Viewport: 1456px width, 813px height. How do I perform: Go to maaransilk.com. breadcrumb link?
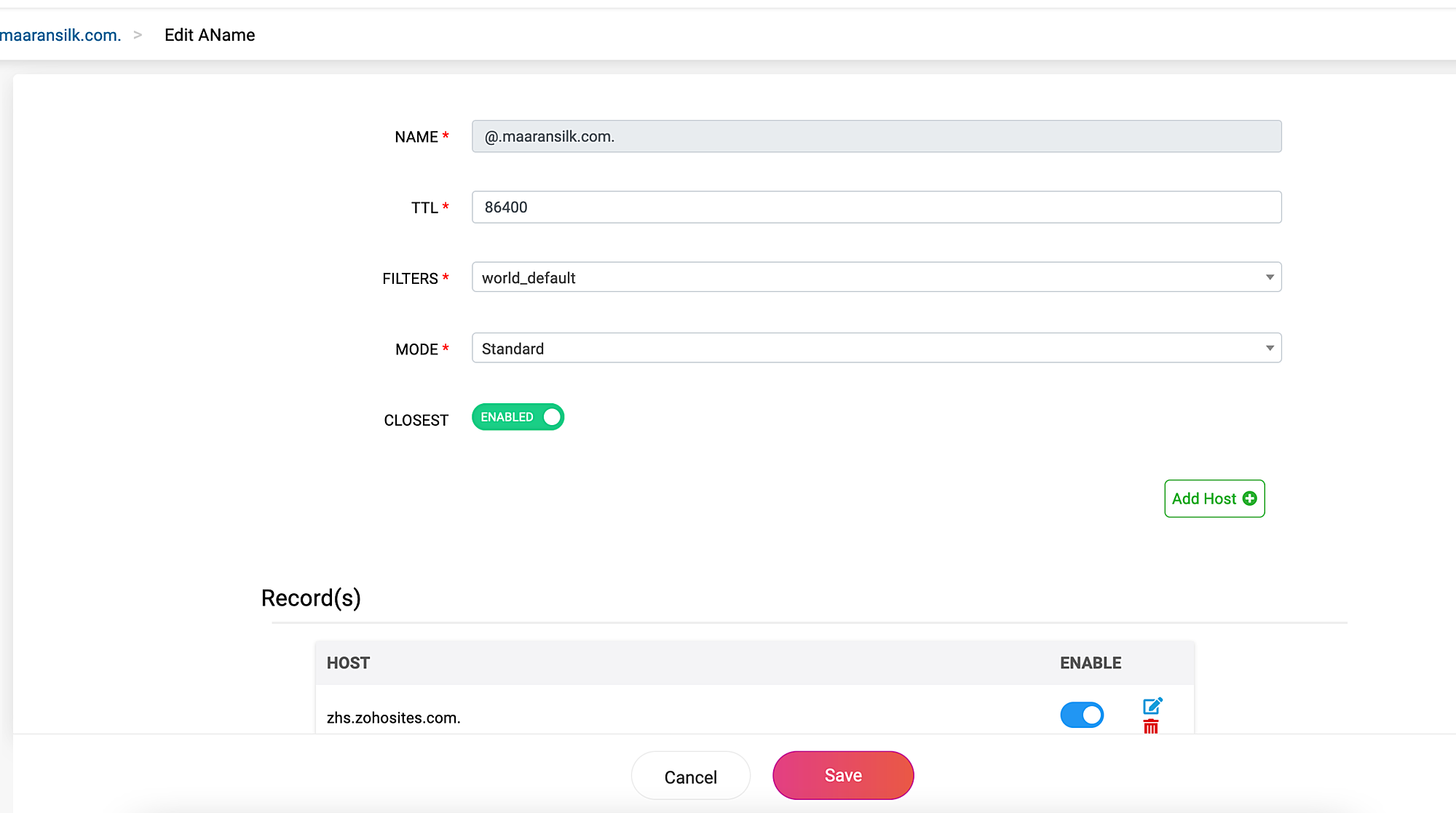[60, 35]
